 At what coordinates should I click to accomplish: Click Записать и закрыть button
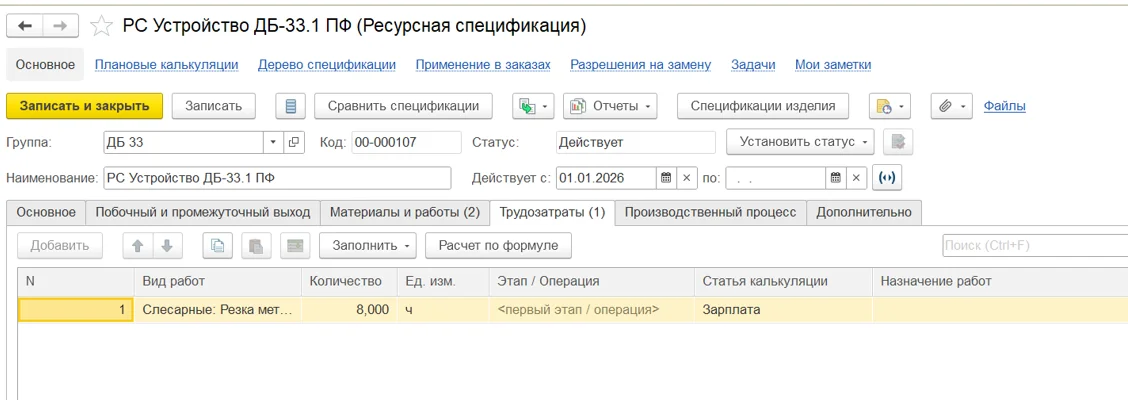85,106
